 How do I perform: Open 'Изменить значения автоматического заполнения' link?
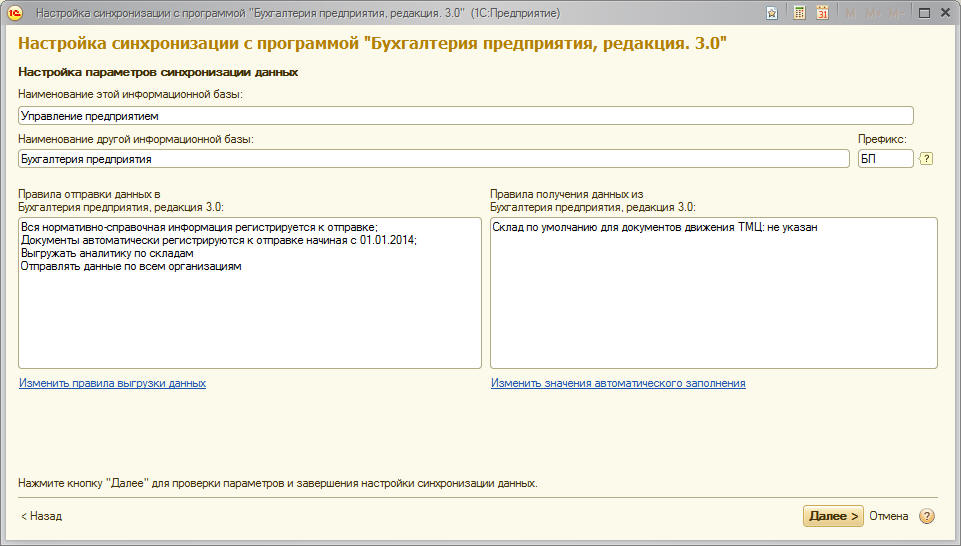617,383
